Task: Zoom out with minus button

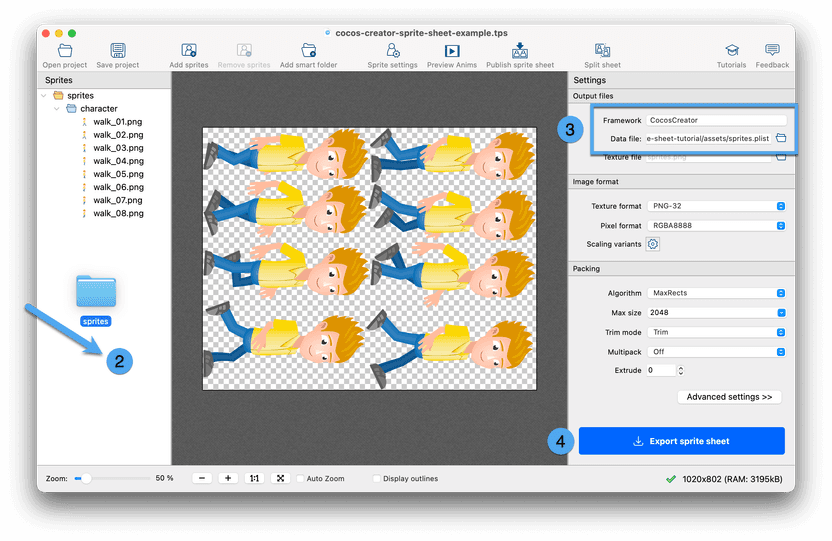Action: (x=202, y=478)
